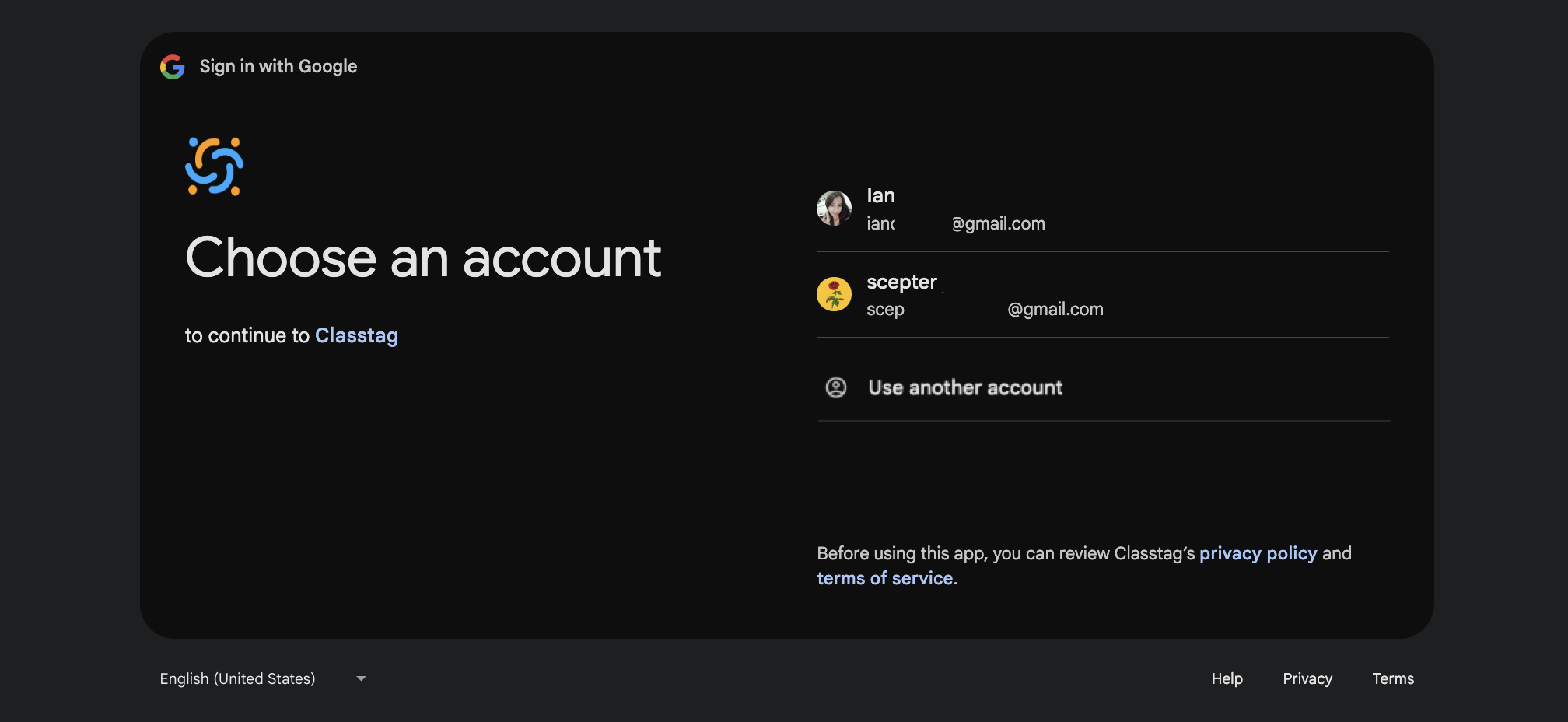Click the Google logo in the header
Image resolution: width=1568 pixels, height=722 pixels.
coord(173,67)
